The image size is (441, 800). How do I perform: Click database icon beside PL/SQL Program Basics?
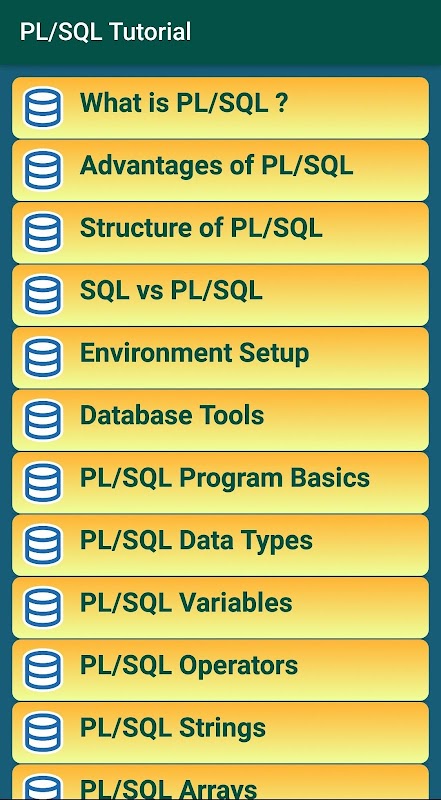pos(43,482)
